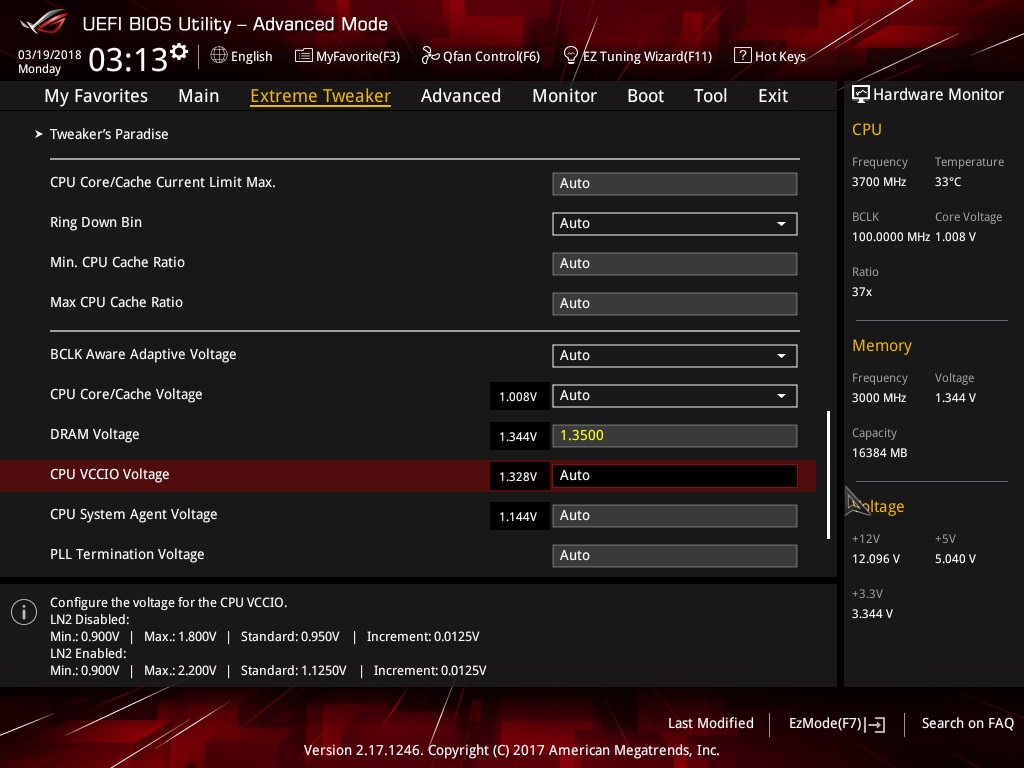Open the clock settings gear icon
The width and height of the screenshot is (1024, 768).
click(x=179, y=52)
